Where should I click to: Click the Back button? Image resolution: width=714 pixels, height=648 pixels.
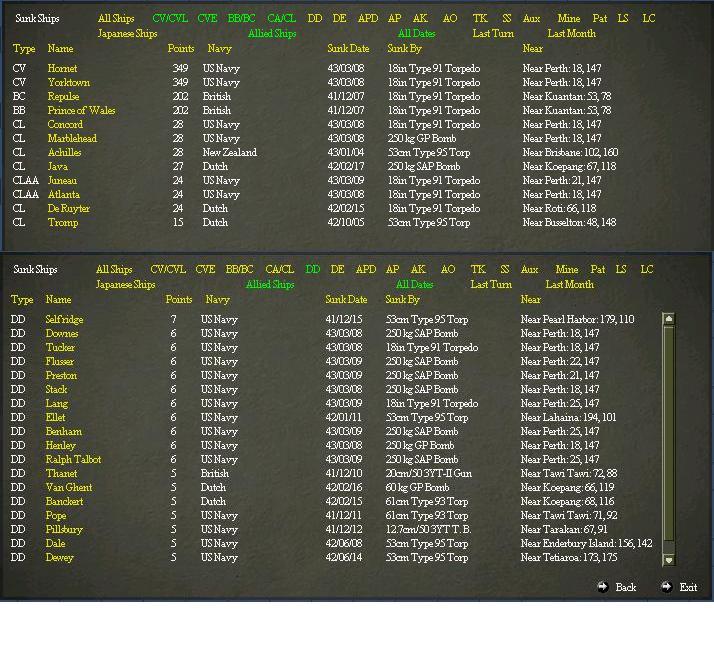(x=626, y=587)
